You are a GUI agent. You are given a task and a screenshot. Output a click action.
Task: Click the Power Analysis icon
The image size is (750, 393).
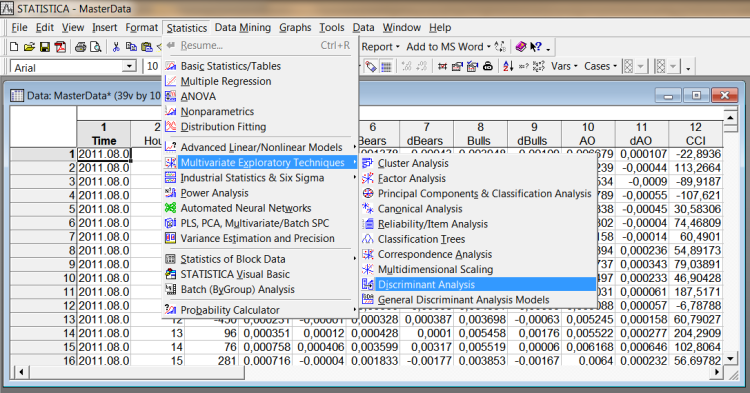pyautogui.click(x=171, y=193)
